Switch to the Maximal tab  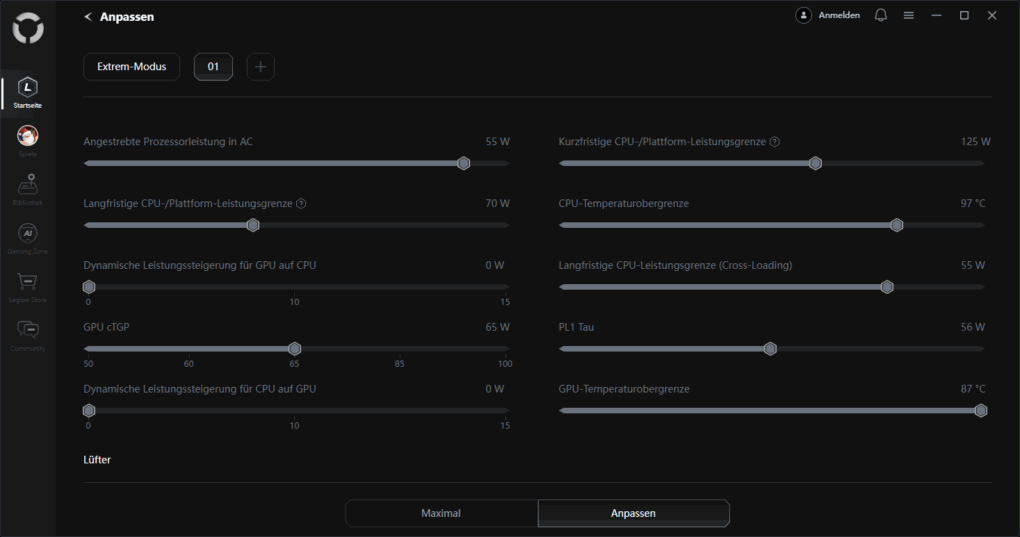coord(441,513)
